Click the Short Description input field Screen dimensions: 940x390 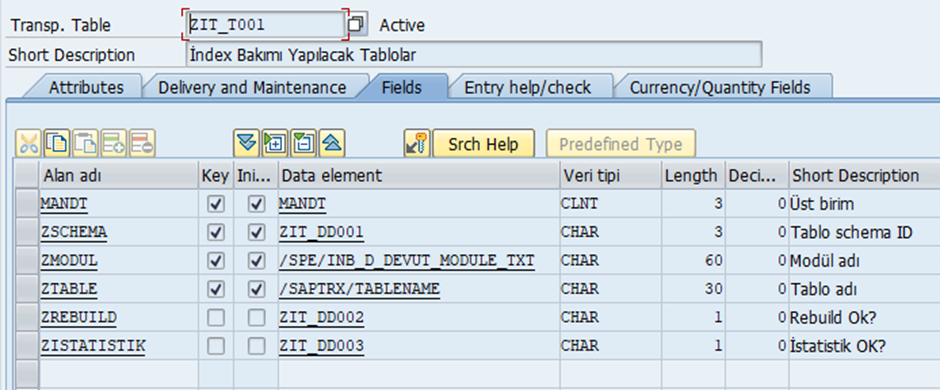474,55
